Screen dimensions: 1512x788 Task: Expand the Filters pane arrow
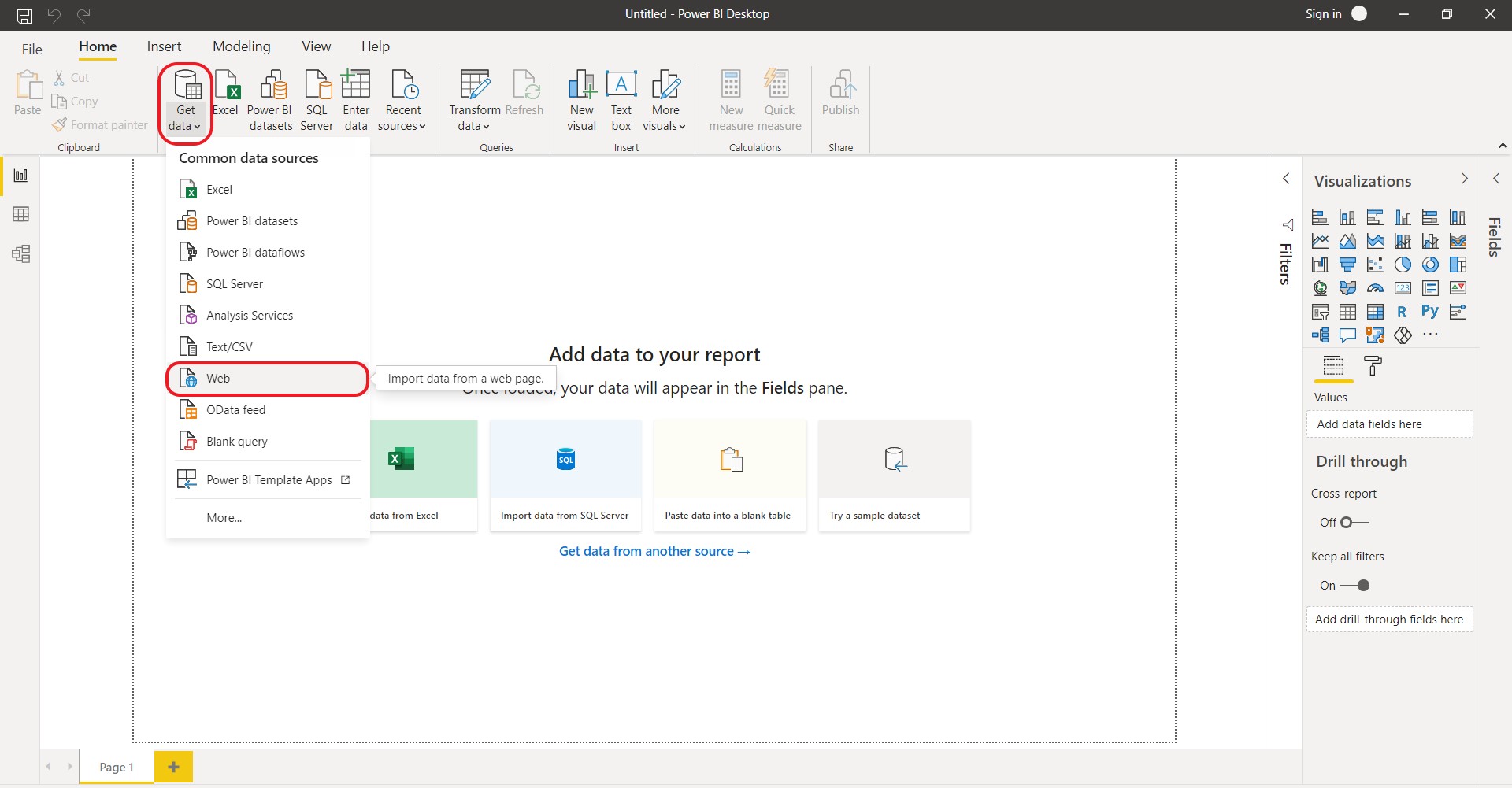[1286, 179]
